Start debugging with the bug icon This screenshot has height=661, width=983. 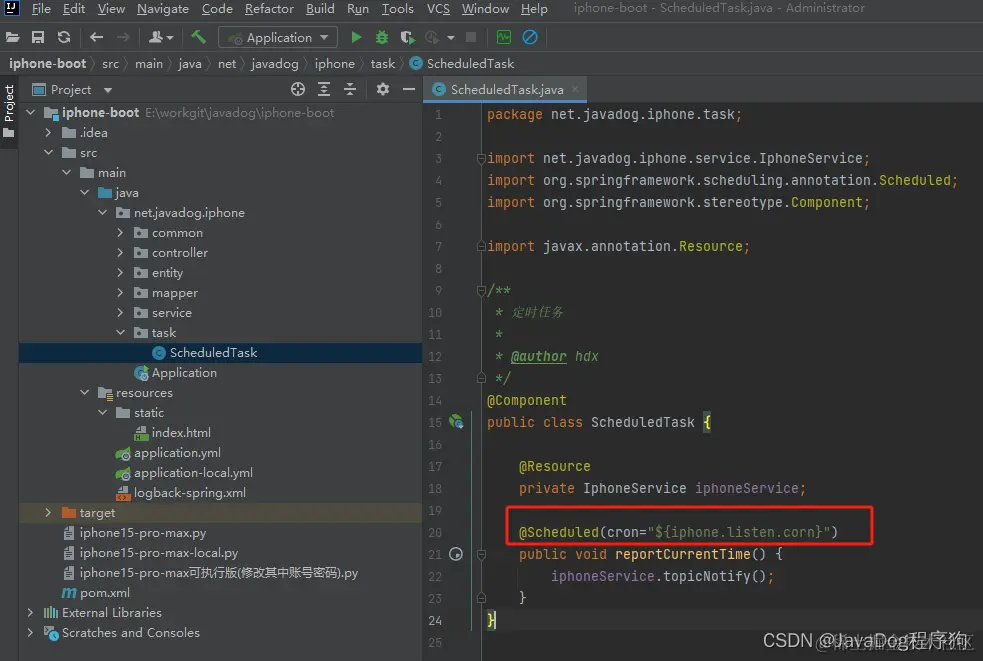tap(381, 38)
